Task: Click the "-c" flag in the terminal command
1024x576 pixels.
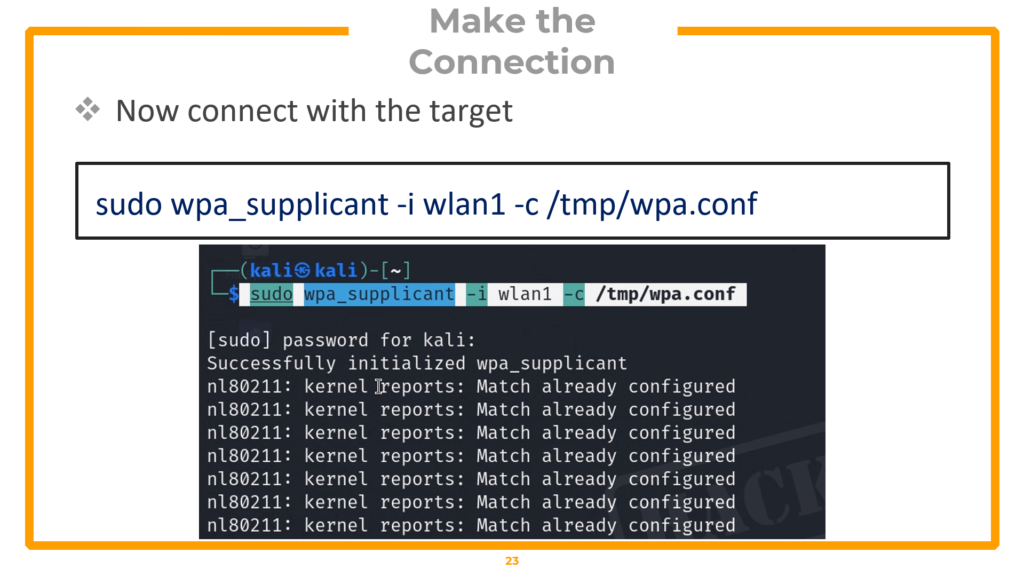Action: [x=573, y=294]
